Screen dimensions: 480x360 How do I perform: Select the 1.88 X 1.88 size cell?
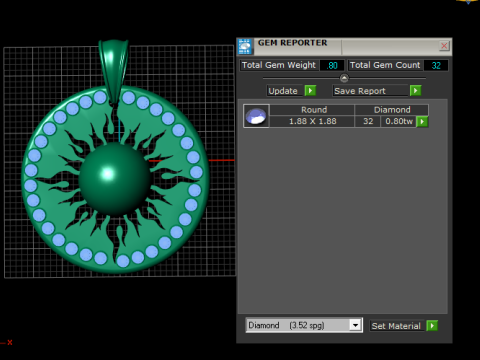[x=312, y=121]
